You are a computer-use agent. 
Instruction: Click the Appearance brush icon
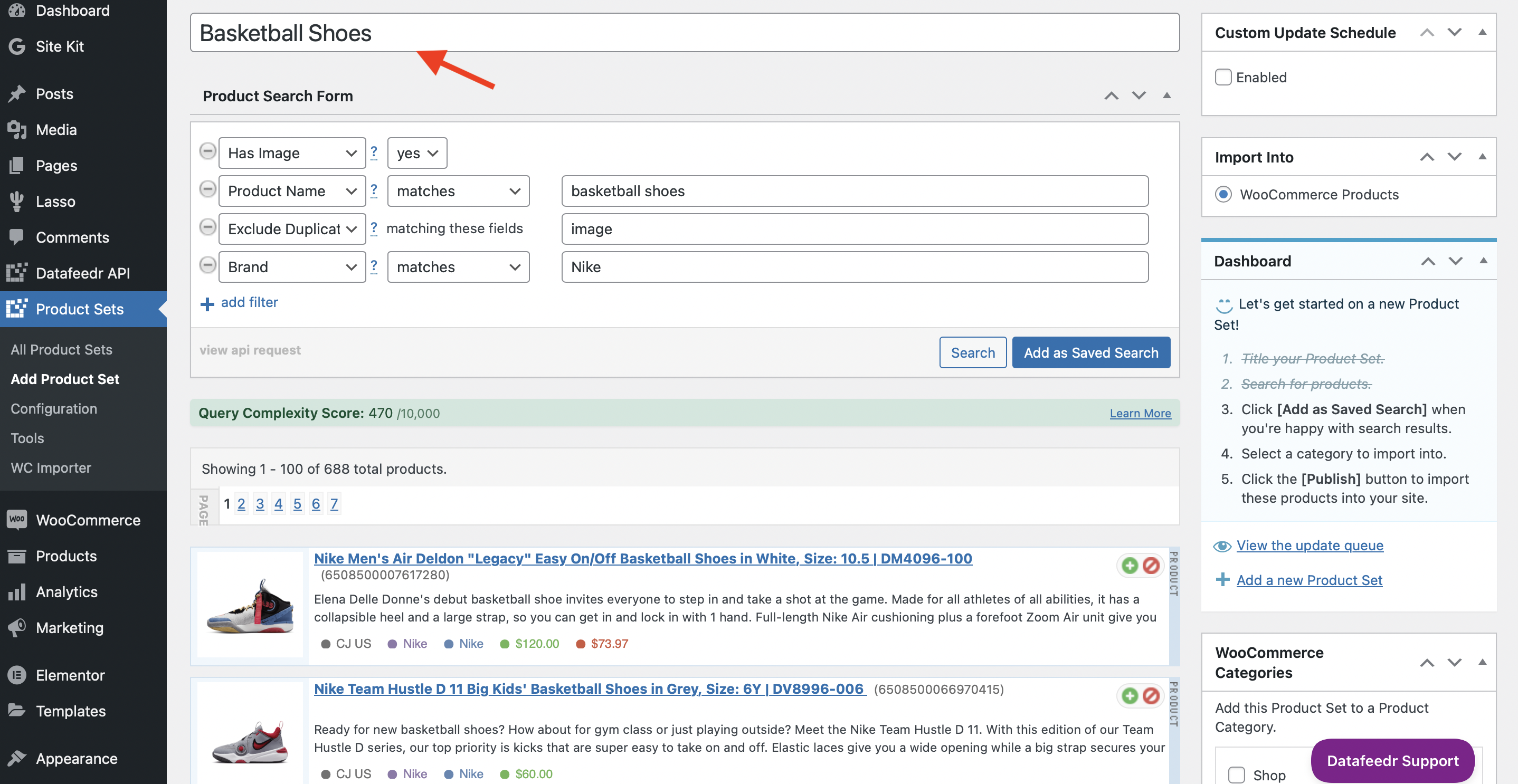coord(17,758)
